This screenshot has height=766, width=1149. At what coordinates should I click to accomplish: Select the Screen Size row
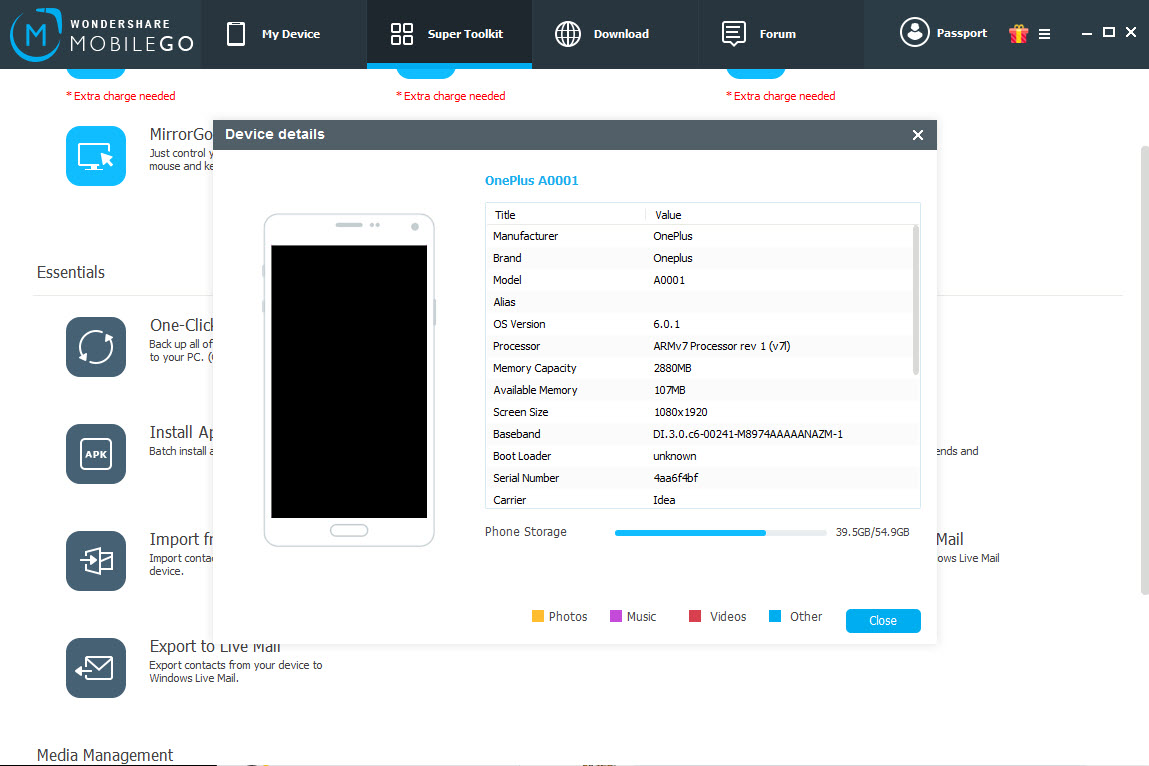[x=700, y=412]
